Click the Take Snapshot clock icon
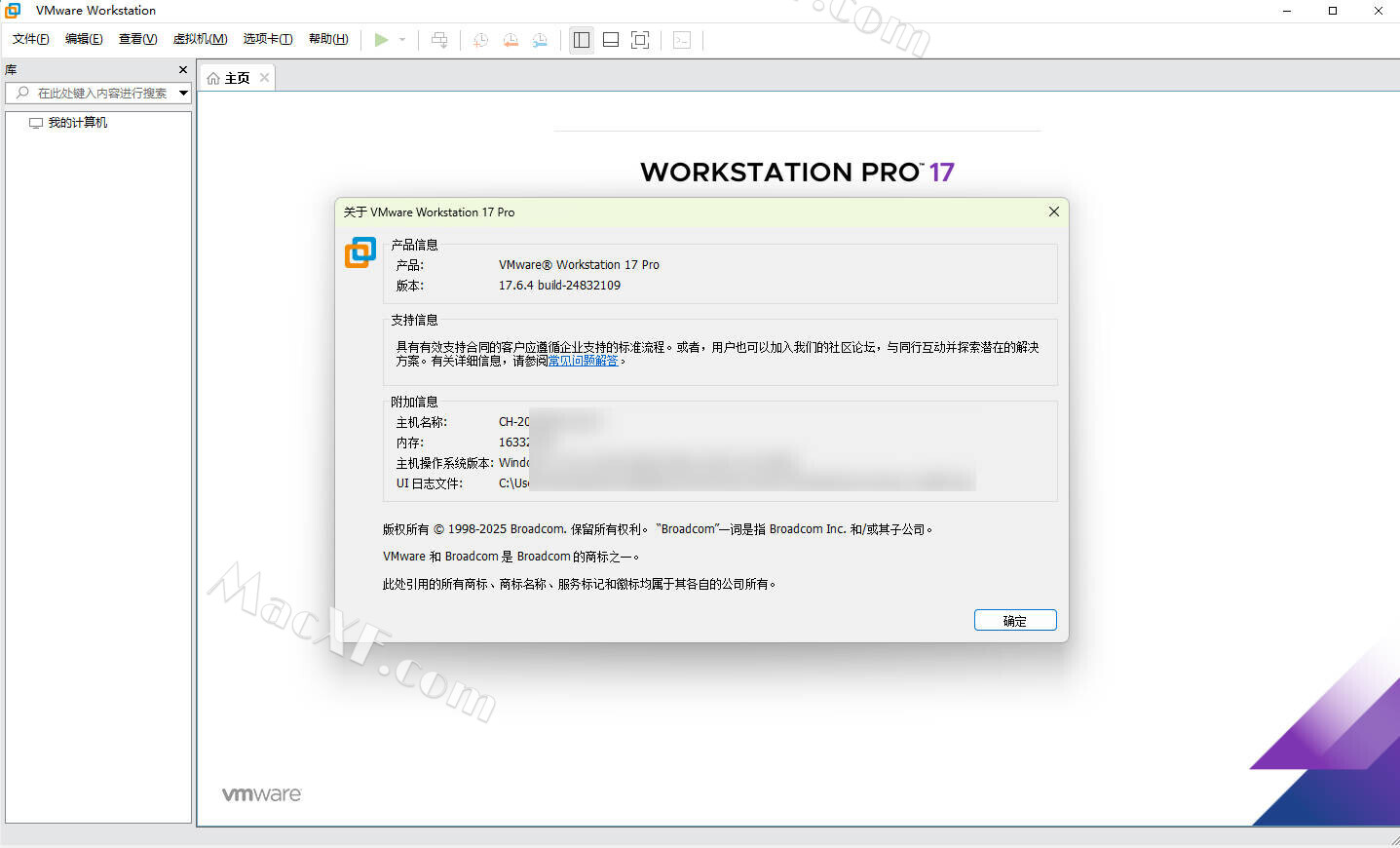This screenshot has width=1400, height=848. (480, 40)
